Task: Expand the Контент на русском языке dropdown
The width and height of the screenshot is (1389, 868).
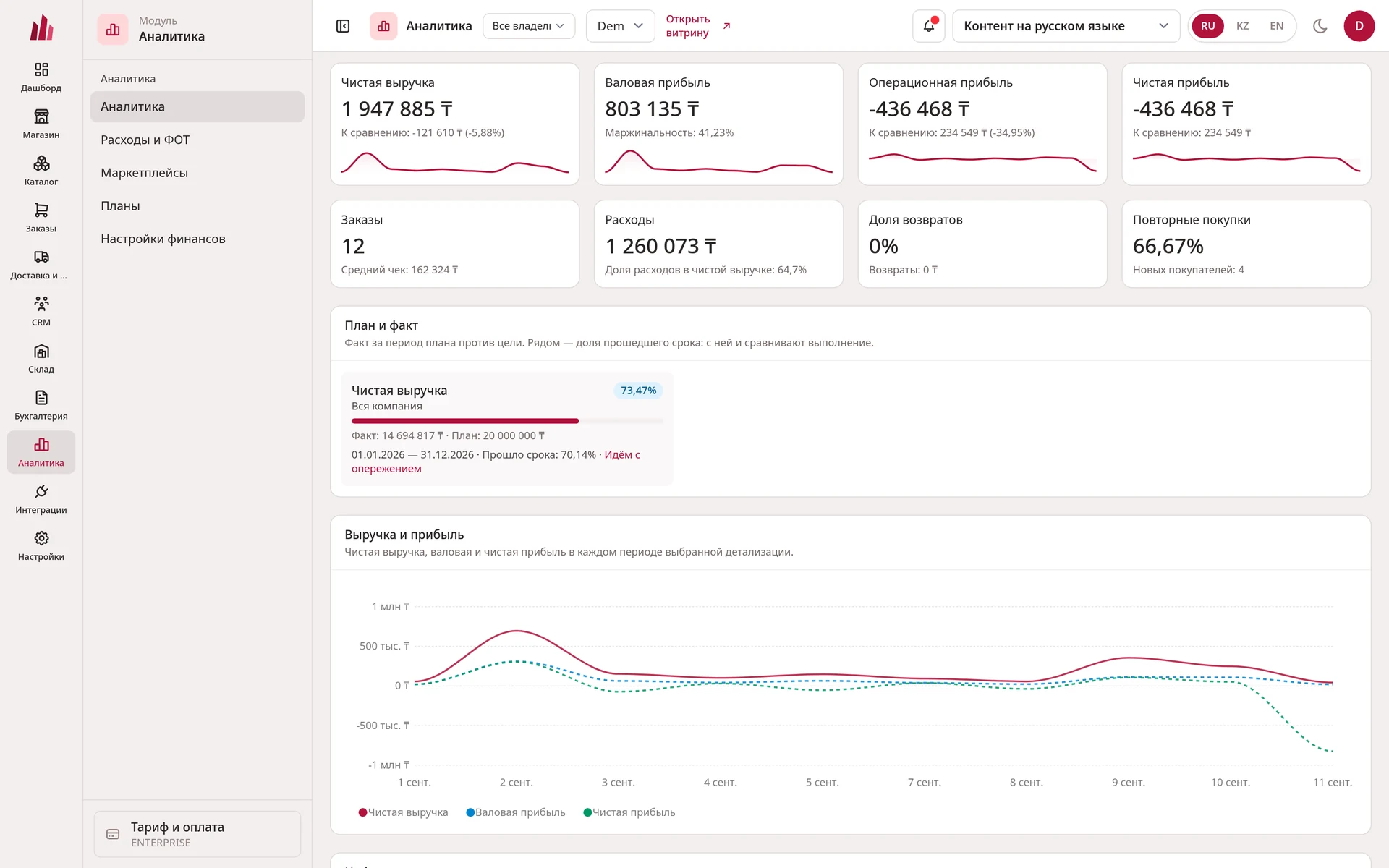Action: (1066, 26)
